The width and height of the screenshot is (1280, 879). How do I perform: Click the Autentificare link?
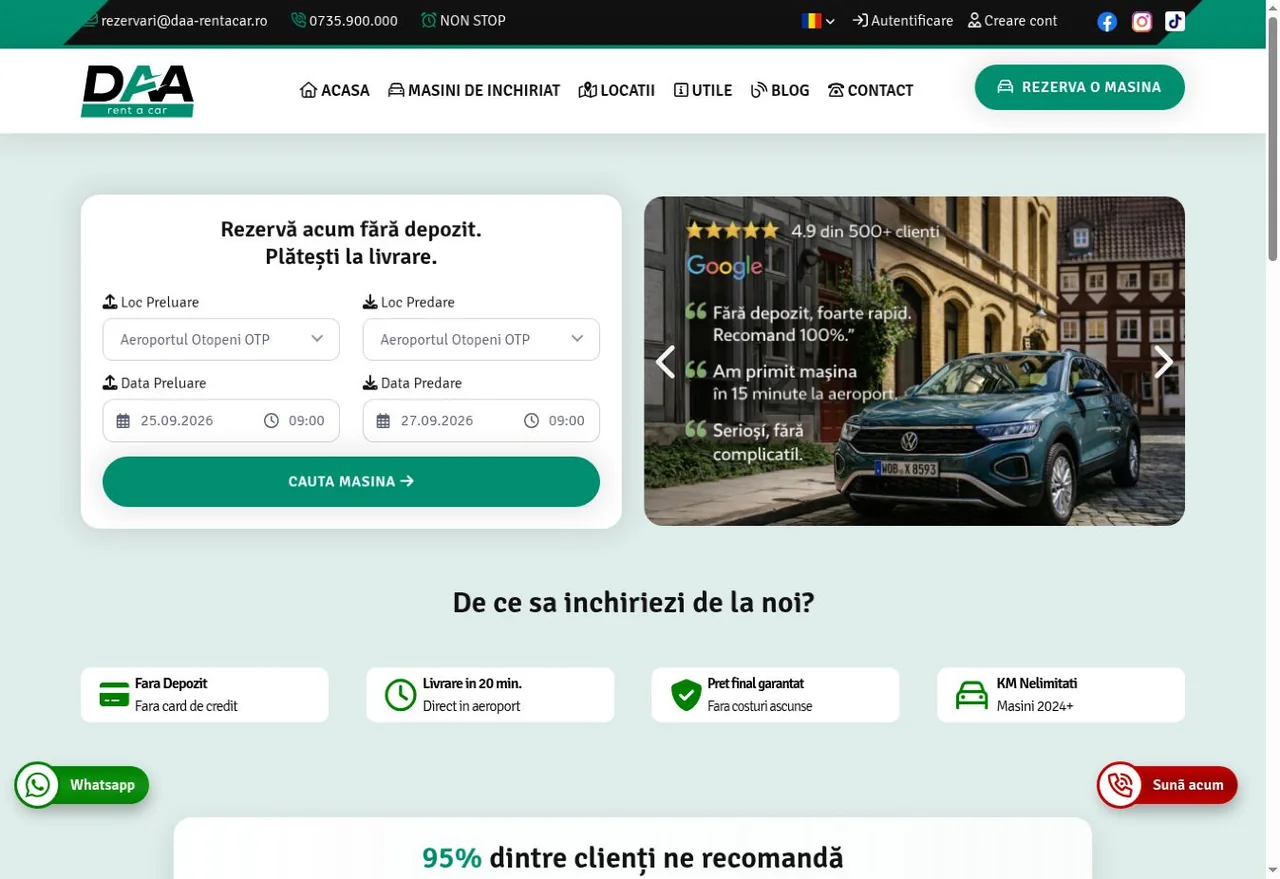point(903,21)
